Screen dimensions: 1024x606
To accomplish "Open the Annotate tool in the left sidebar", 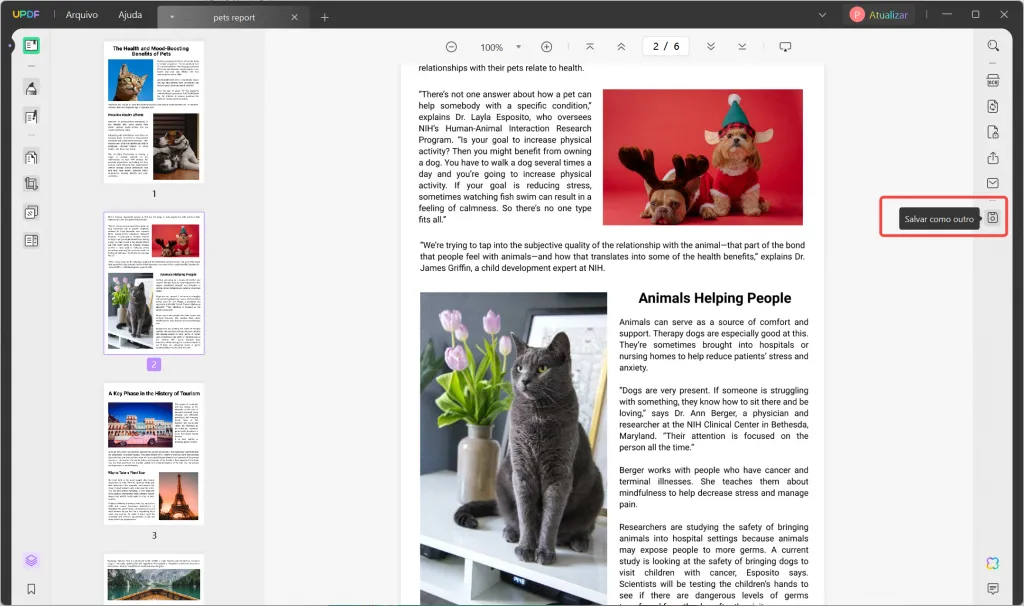I will pyautogui.click(x=31, y=88).
